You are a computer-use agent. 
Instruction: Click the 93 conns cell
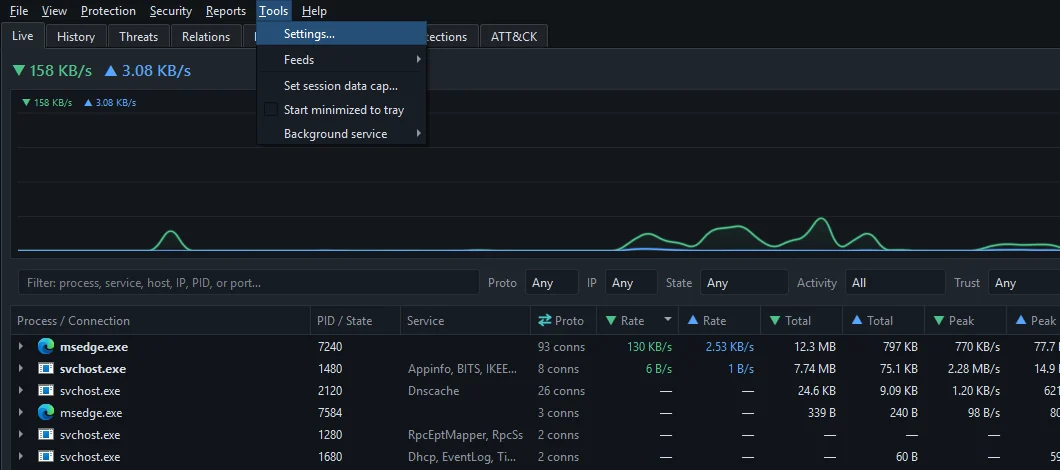pyautogui.click(x=561, y=347)
